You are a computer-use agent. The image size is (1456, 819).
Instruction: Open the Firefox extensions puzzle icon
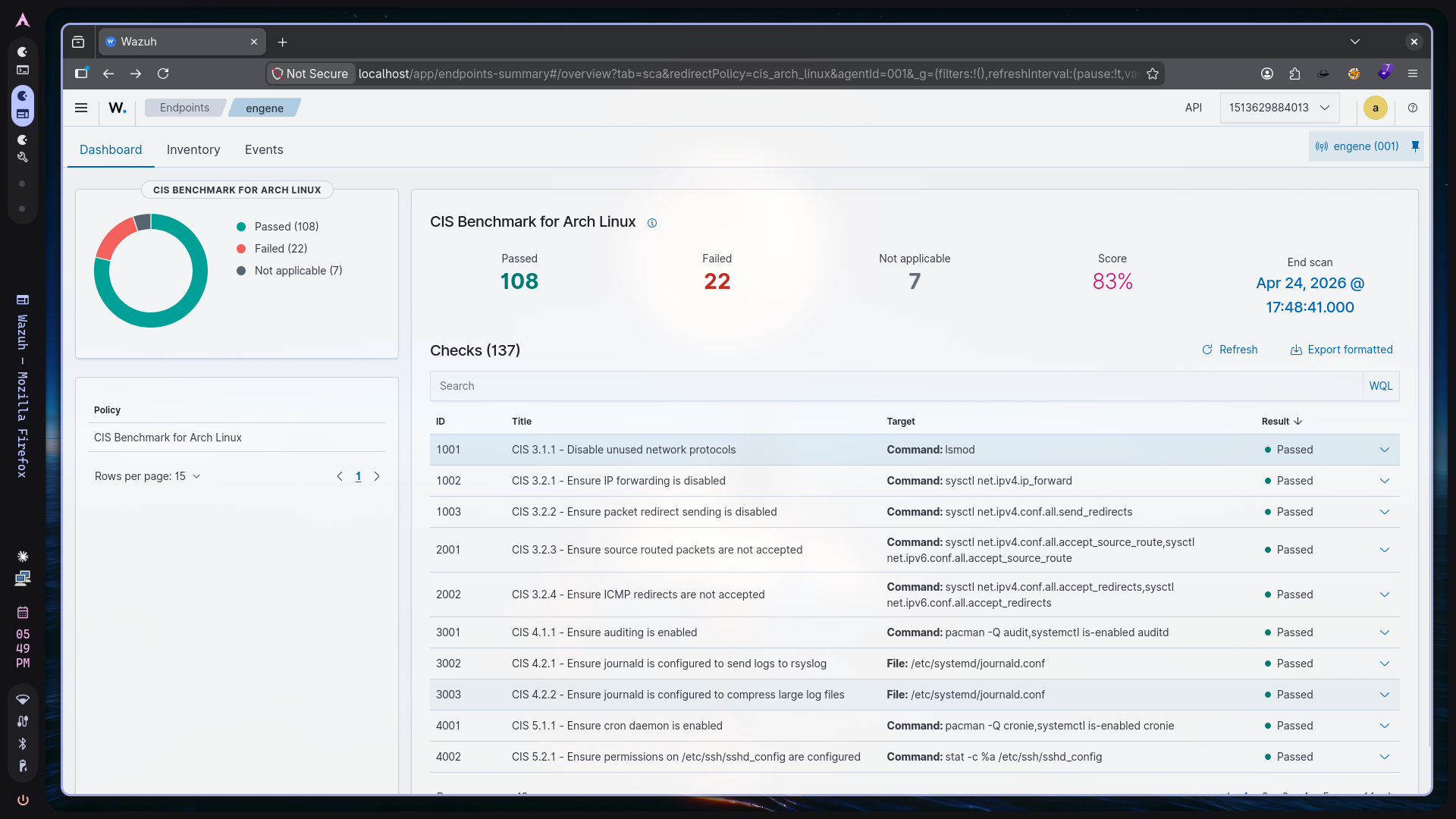[1294, 74]
